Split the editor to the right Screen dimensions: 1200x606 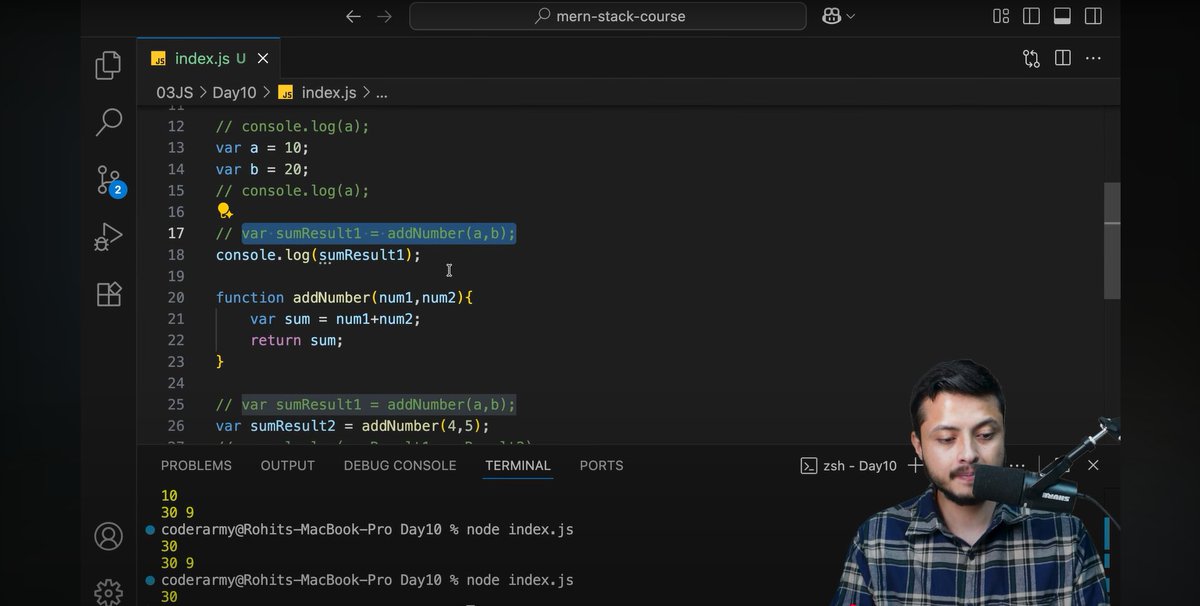pyautogui.click(x=1062, y=59)
